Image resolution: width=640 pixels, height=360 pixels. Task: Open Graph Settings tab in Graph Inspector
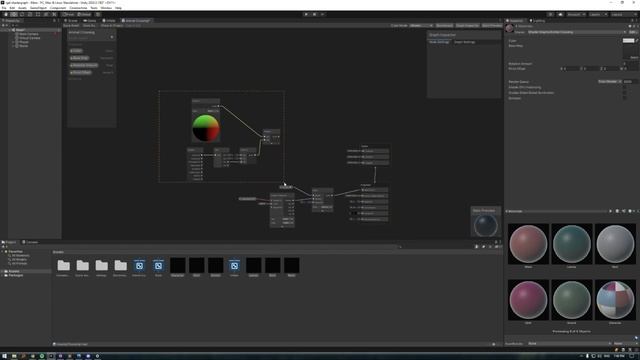(x=464, y=42)
